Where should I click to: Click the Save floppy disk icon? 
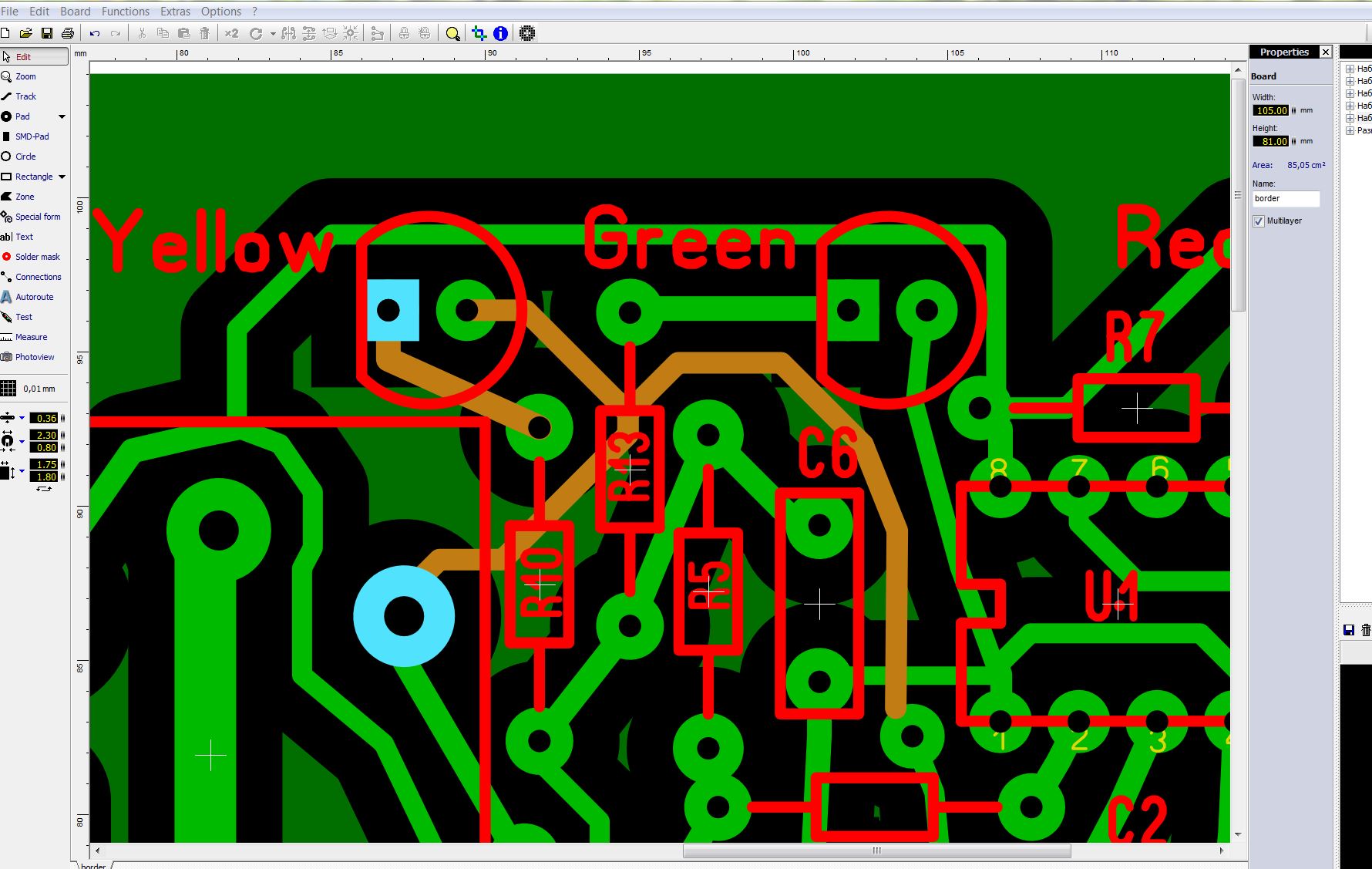(x=47, y=33)
